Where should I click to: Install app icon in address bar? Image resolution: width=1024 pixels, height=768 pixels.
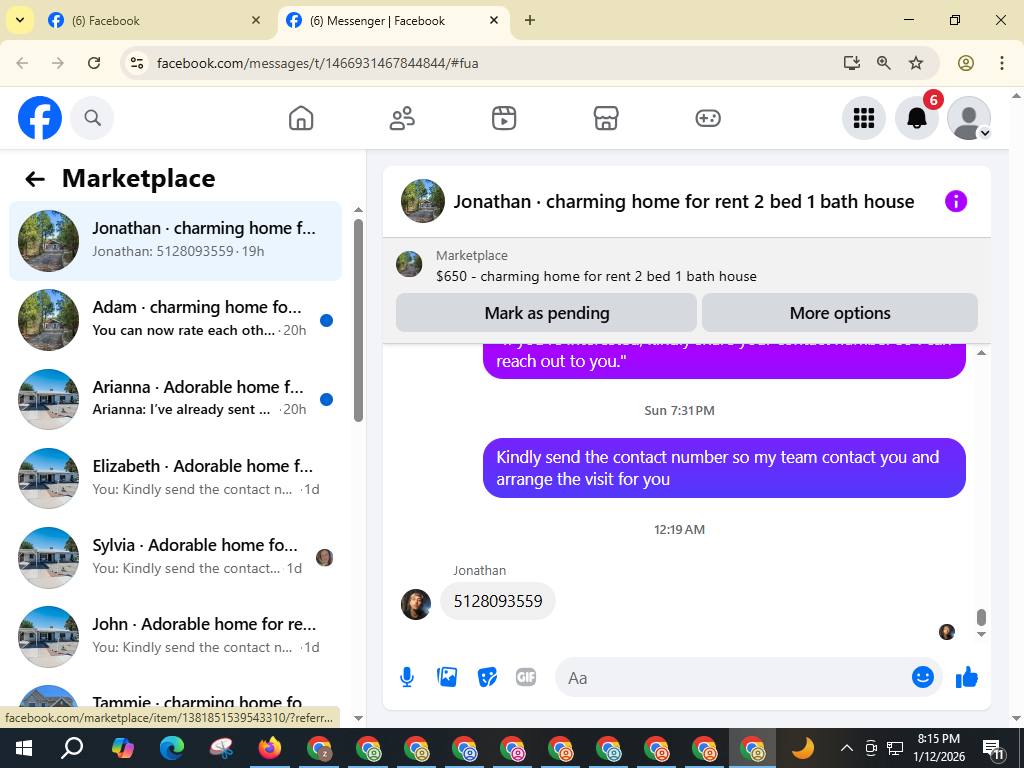[x=851, y=63]
